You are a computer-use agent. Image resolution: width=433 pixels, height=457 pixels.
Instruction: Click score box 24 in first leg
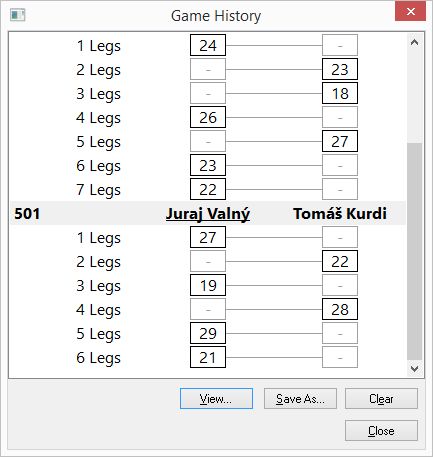tap(208, 45)
